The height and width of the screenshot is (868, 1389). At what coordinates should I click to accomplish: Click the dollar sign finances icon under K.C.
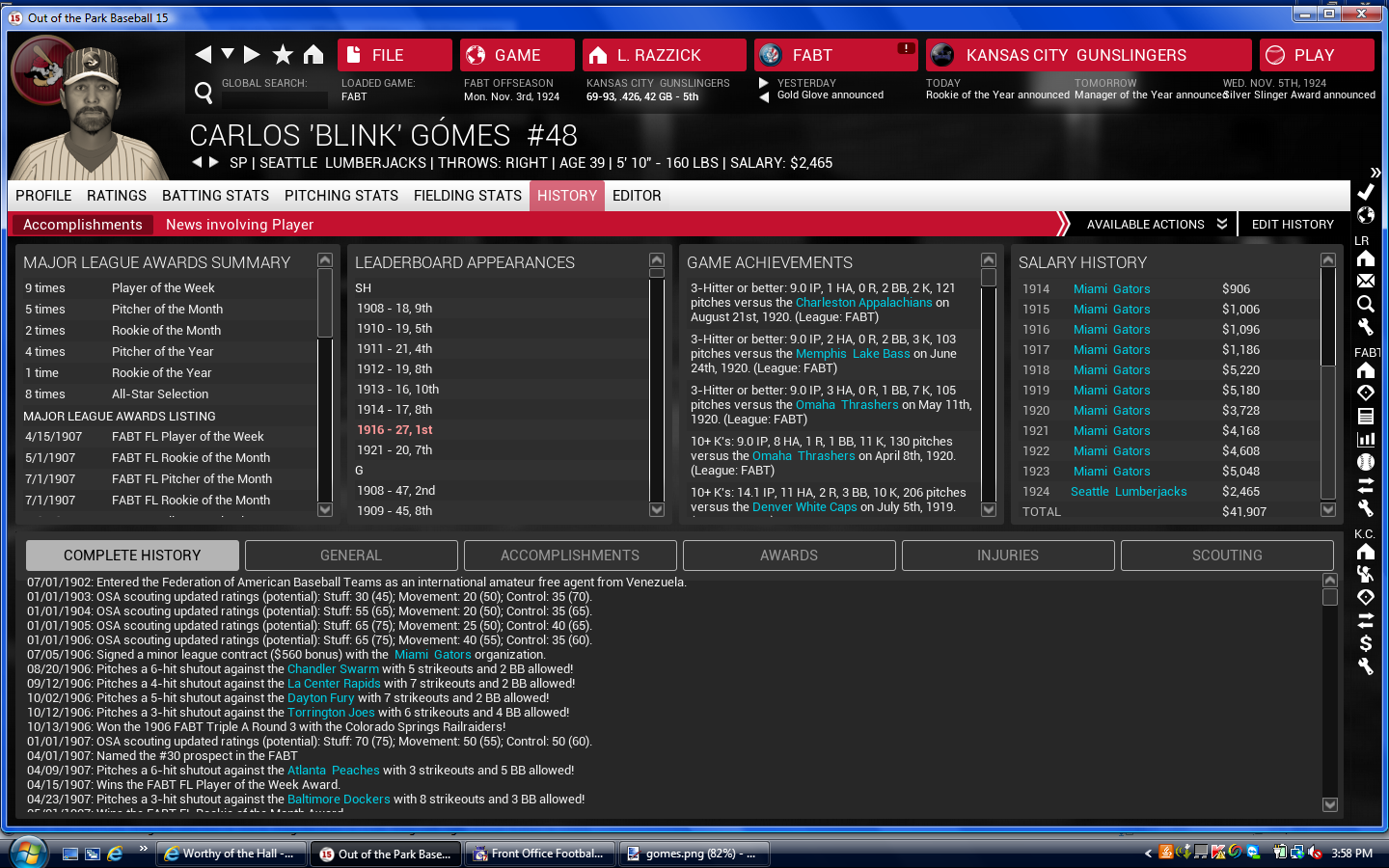coord(1365,643)
